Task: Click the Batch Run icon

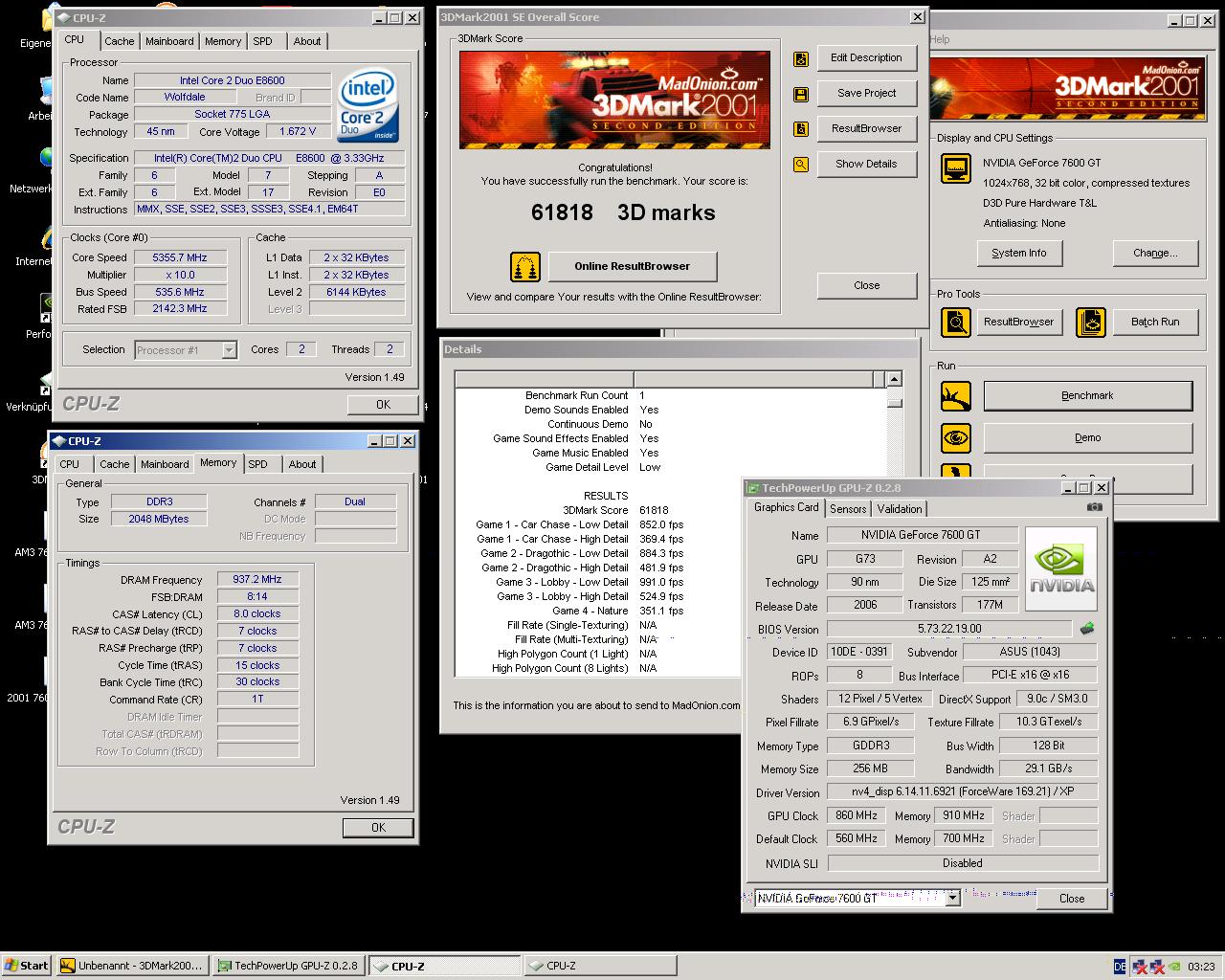Action: click(1091, 323)
